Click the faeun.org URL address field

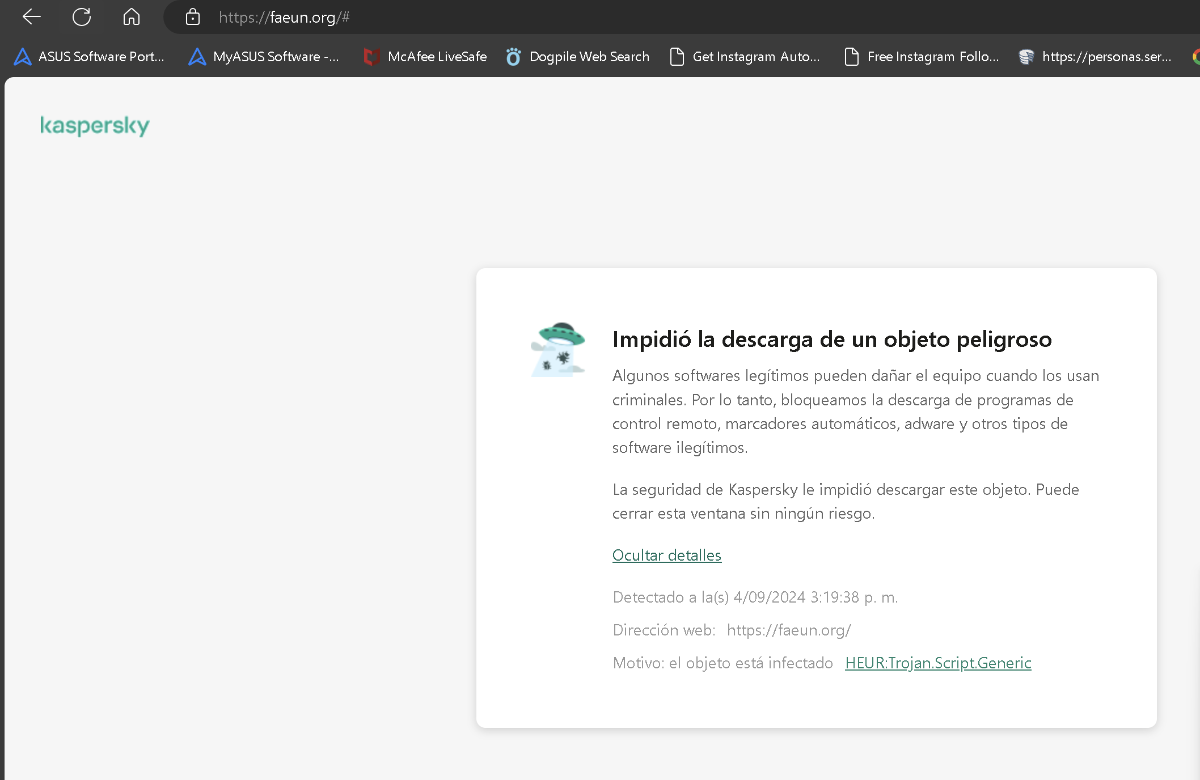[284, 17]
